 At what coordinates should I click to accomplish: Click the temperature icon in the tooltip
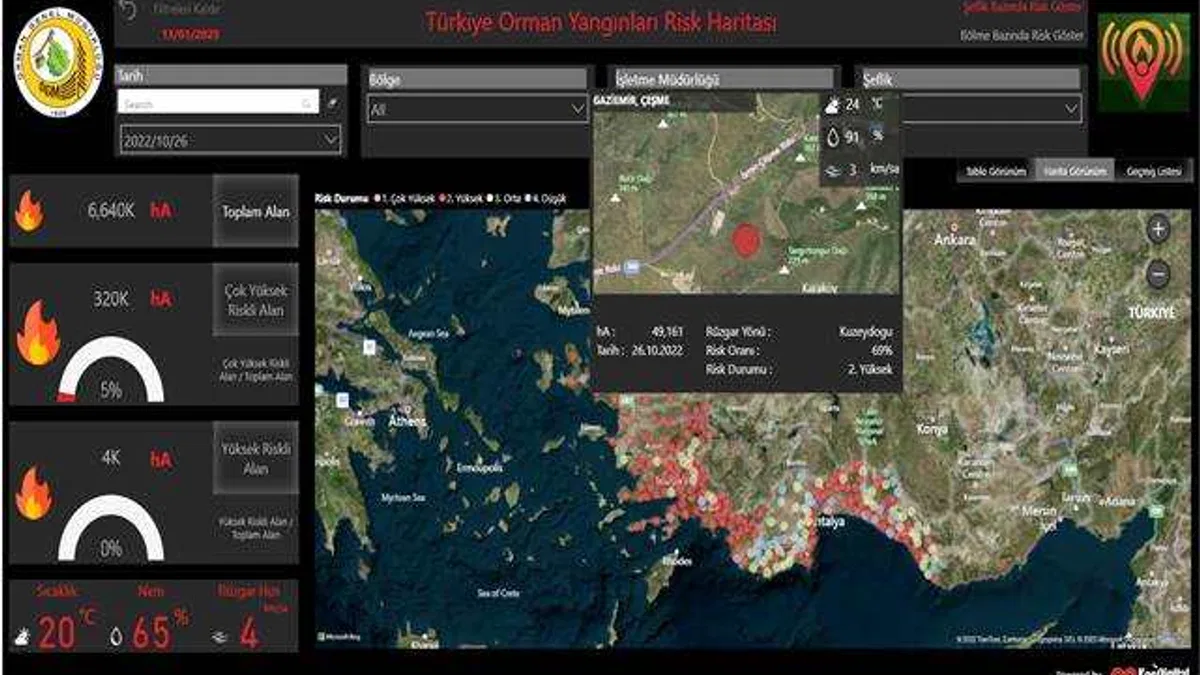coord(831,103)
